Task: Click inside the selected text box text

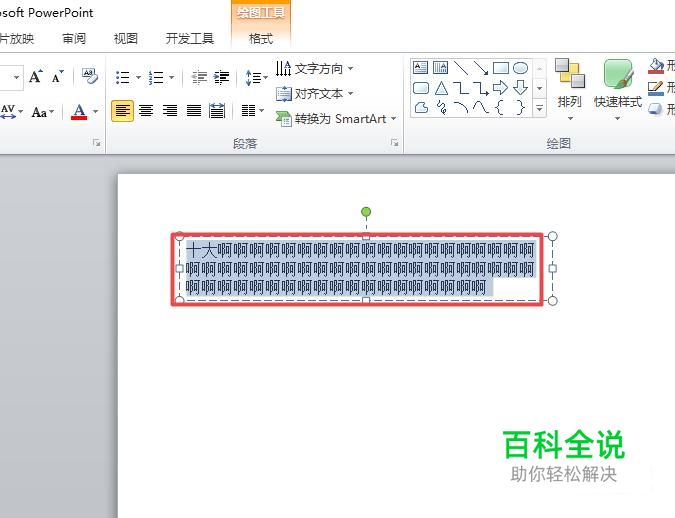Action: (x=360, y=269)
